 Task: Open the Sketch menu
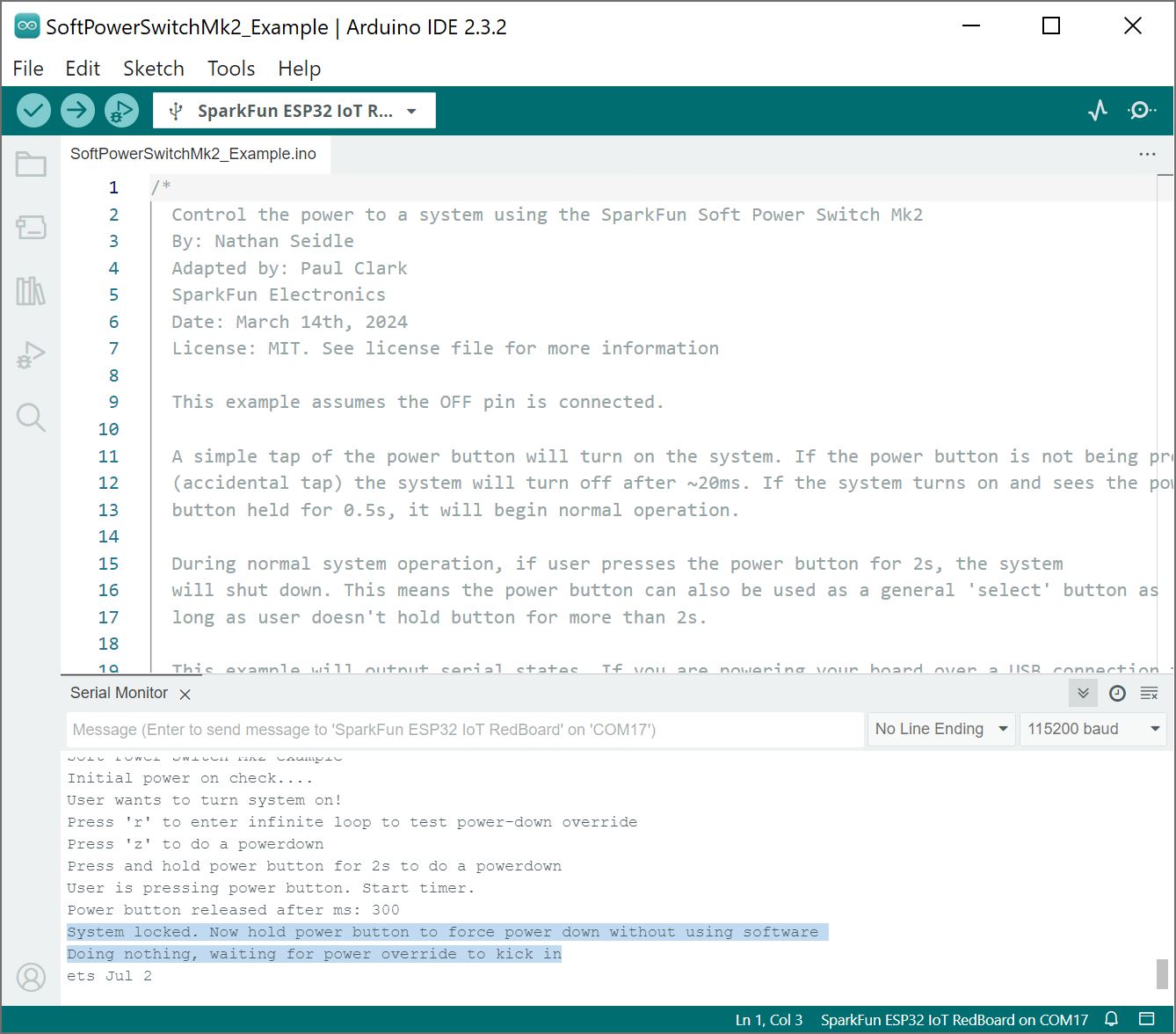(x=153, y=69)
